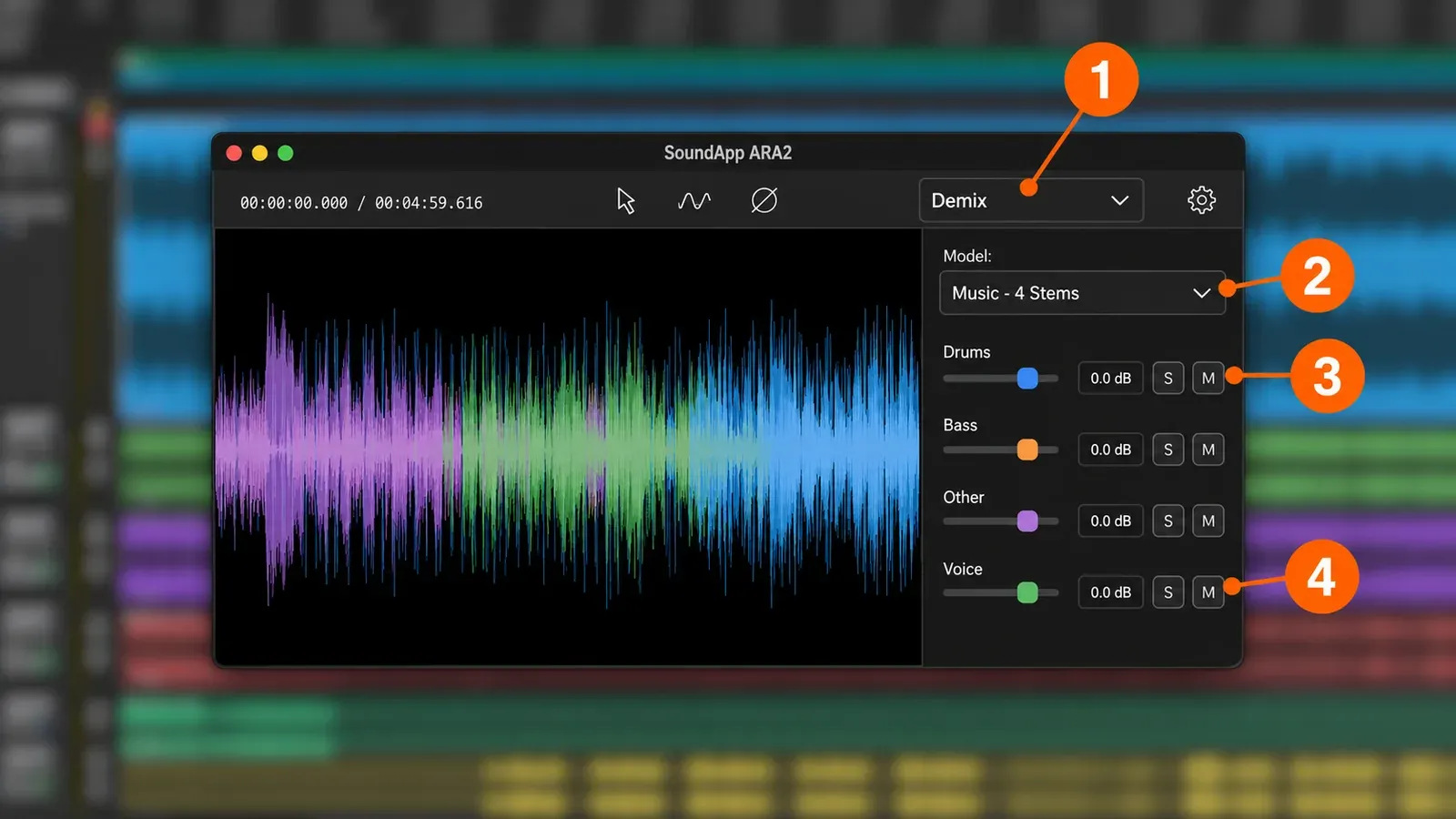
Task: Click the bypass circle-slash icon
Action: pyautogui.click(x=764, y=200)
